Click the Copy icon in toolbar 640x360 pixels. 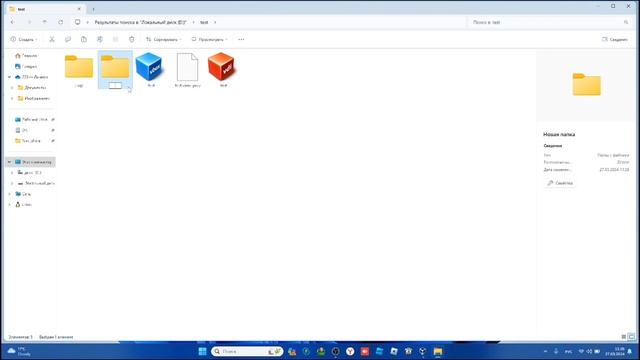coord(68,40)
